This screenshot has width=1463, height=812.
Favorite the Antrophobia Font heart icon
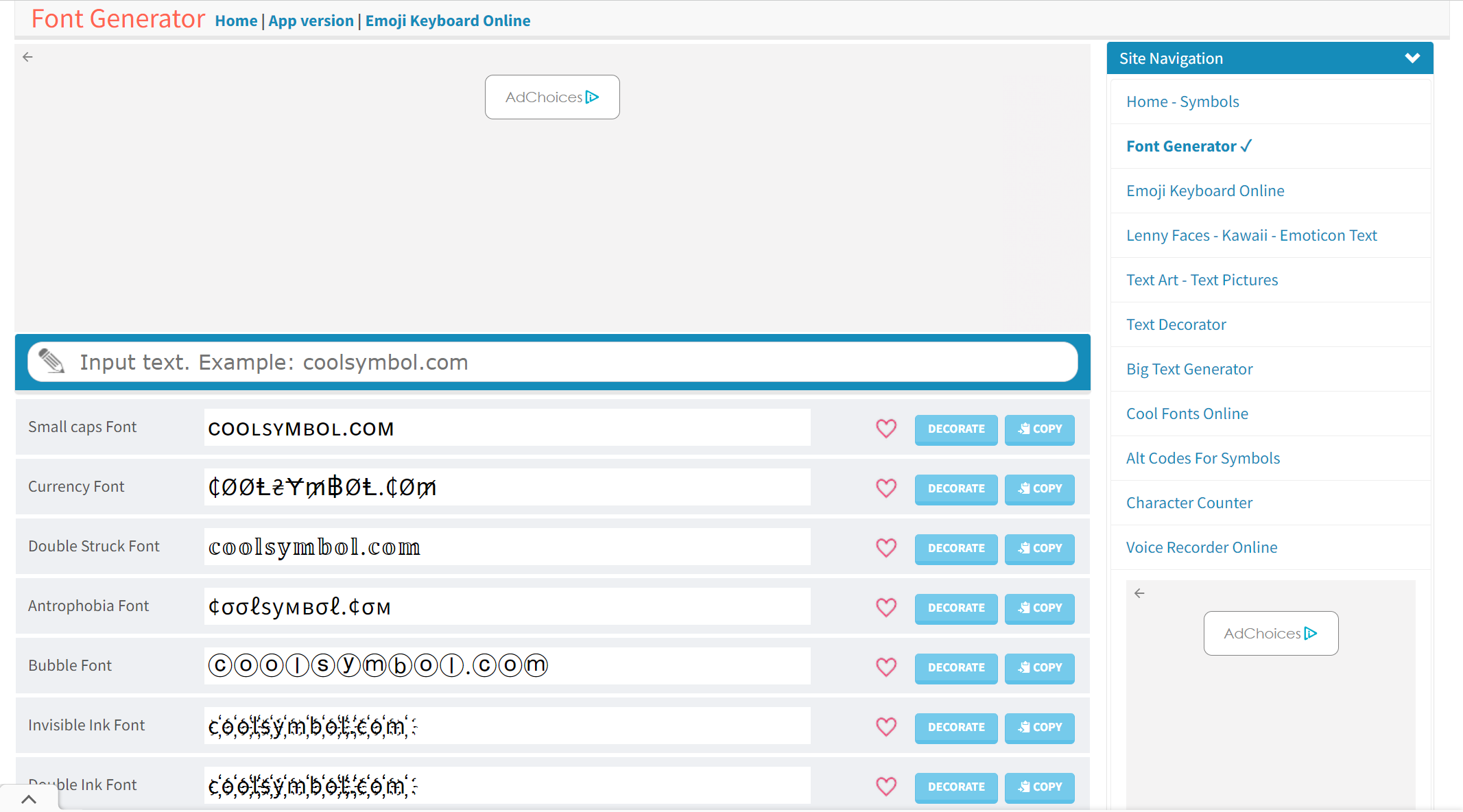pyautogui.click(x=886, y=608)
